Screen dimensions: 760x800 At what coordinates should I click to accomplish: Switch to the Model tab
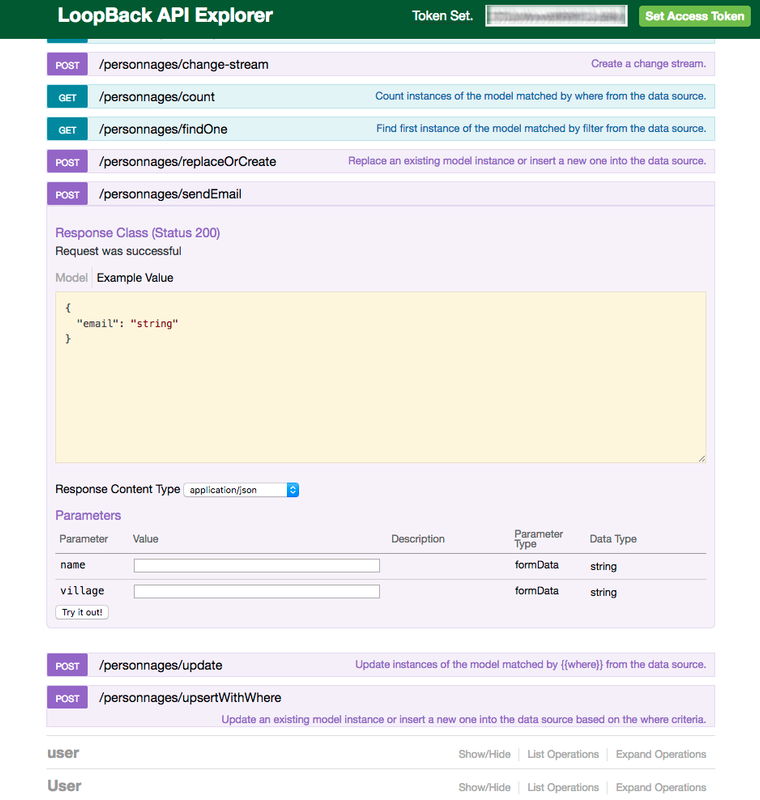(x=71, y=278)
